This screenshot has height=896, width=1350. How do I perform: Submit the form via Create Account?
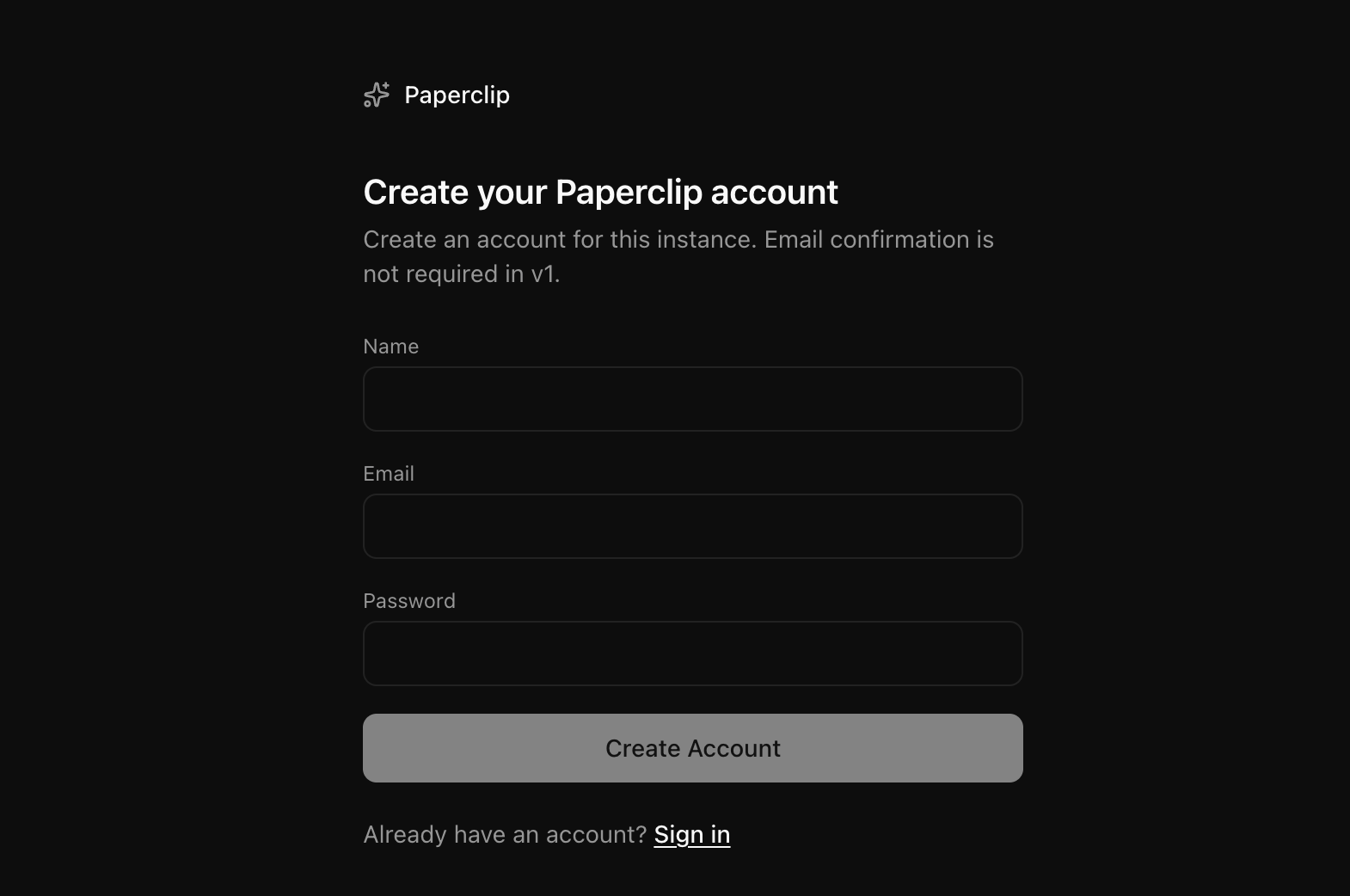(692, 747)
